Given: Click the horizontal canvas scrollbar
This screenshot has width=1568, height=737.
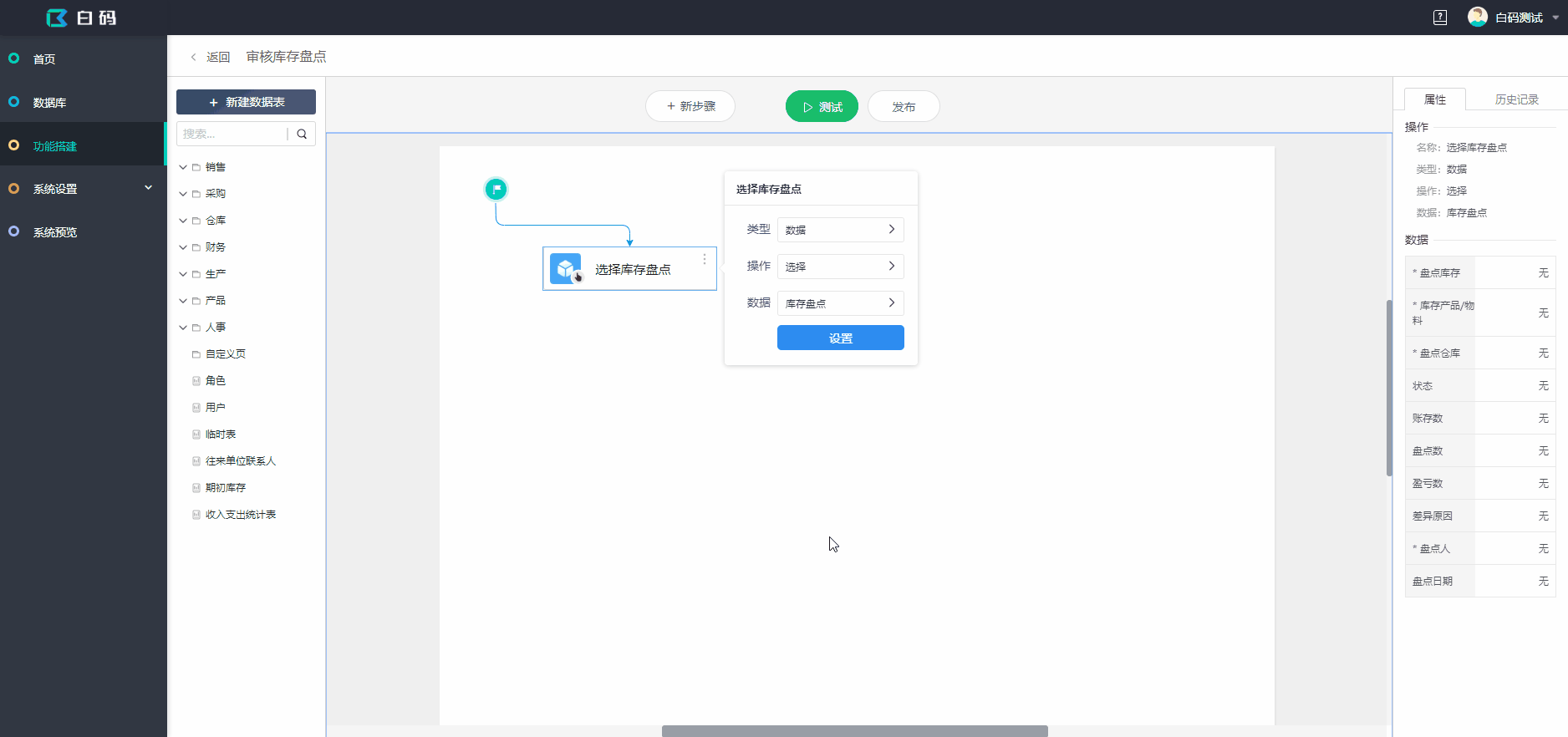Looking at the screenshot, I should (854, 731).
